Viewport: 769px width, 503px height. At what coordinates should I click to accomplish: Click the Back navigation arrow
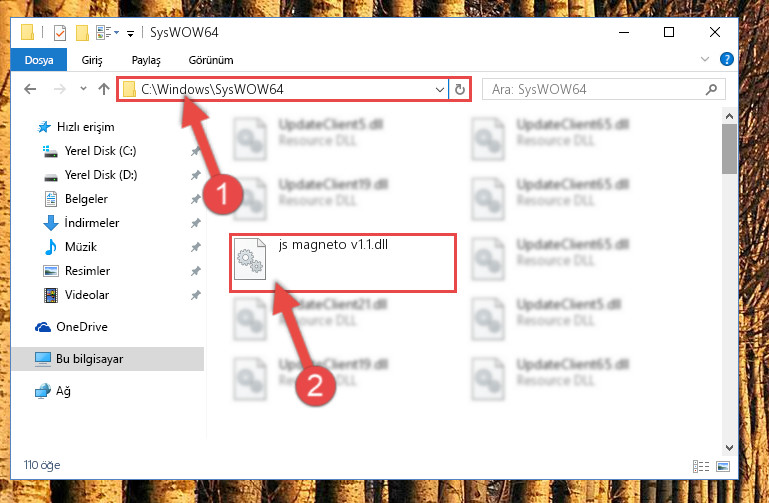coord(30,89)
